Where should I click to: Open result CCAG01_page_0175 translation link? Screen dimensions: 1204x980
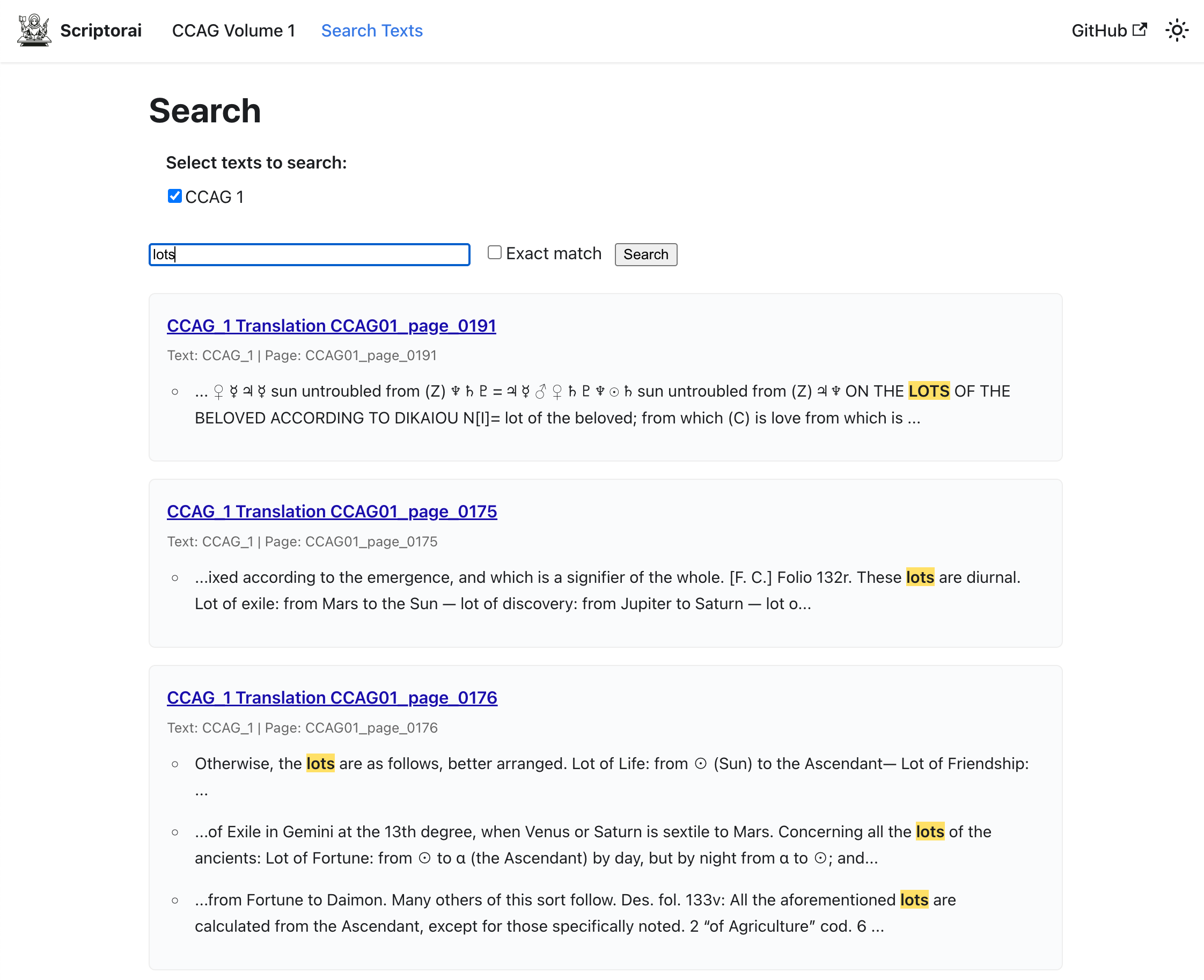(332, 511)
